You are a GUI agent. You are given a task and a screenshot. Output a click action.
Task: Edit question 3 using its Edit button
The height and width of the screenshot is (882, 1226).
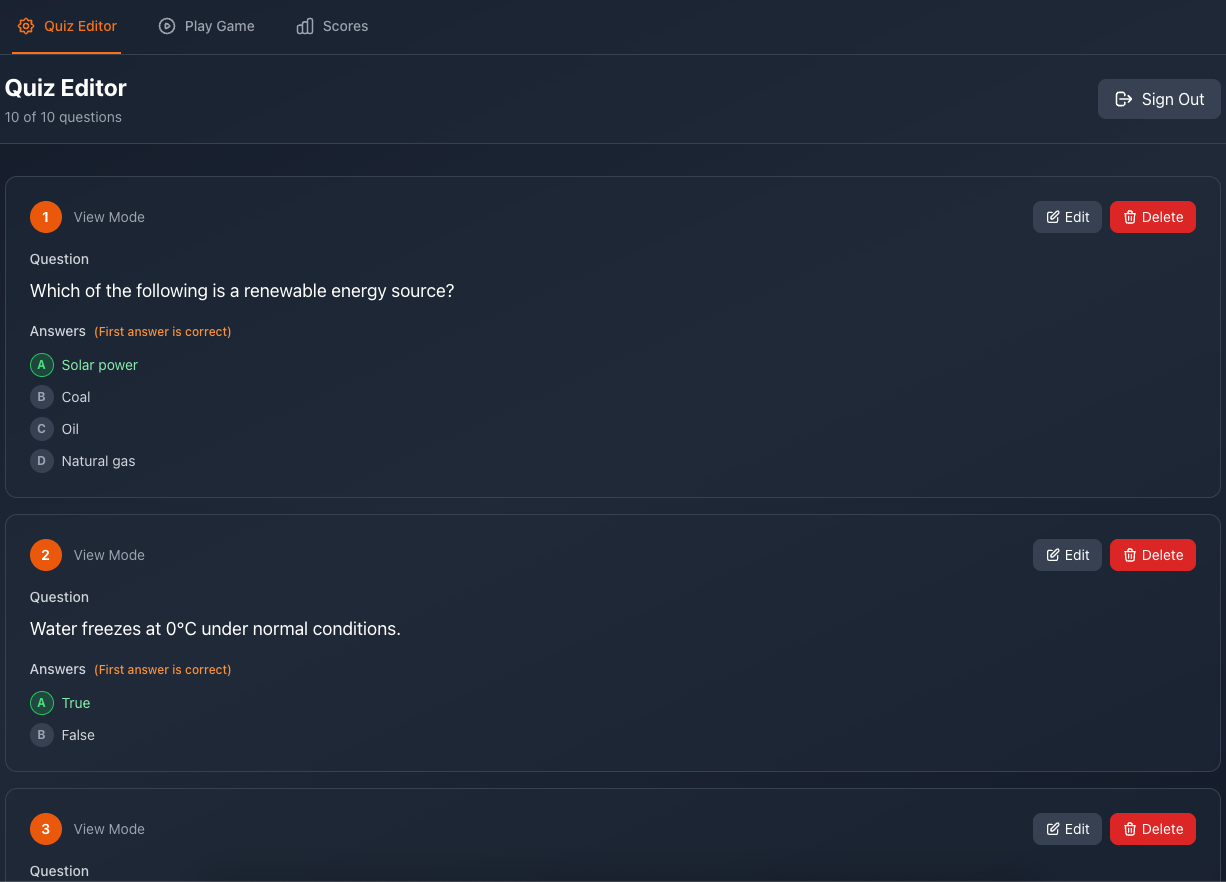pyautogui.click(x=1067, y=829)
